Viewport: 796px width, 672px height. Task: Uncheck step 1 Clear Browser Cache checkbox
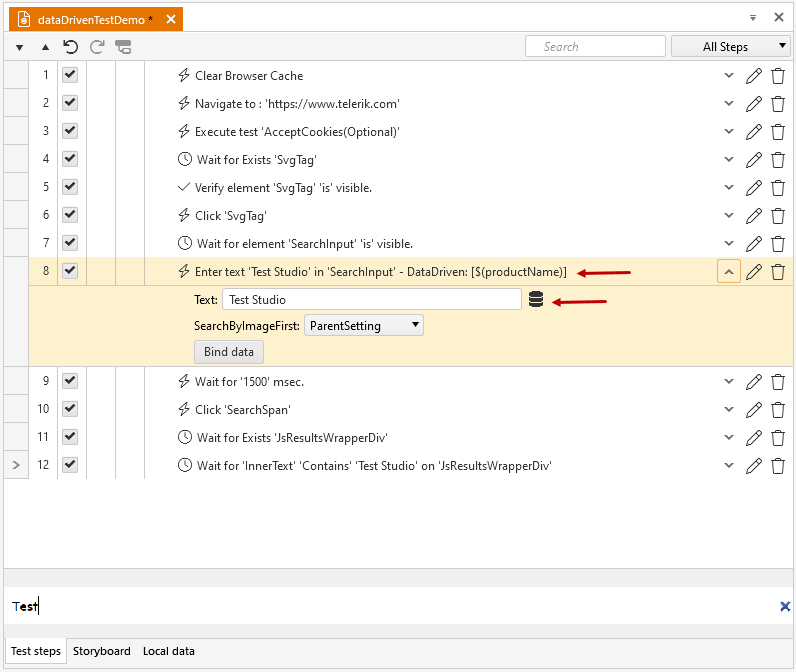tap(70, 75)
